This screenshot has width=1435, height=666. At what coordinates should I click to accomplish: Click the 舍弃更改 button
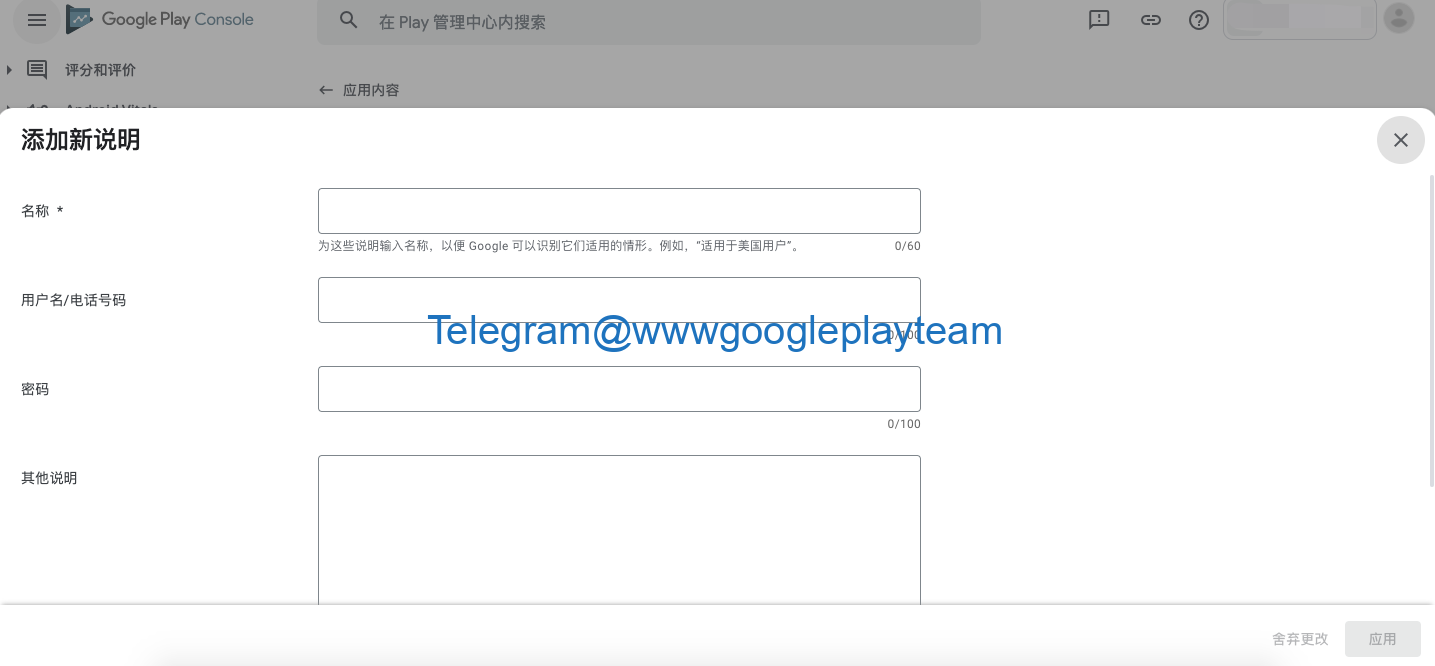tap(1300, 639)
